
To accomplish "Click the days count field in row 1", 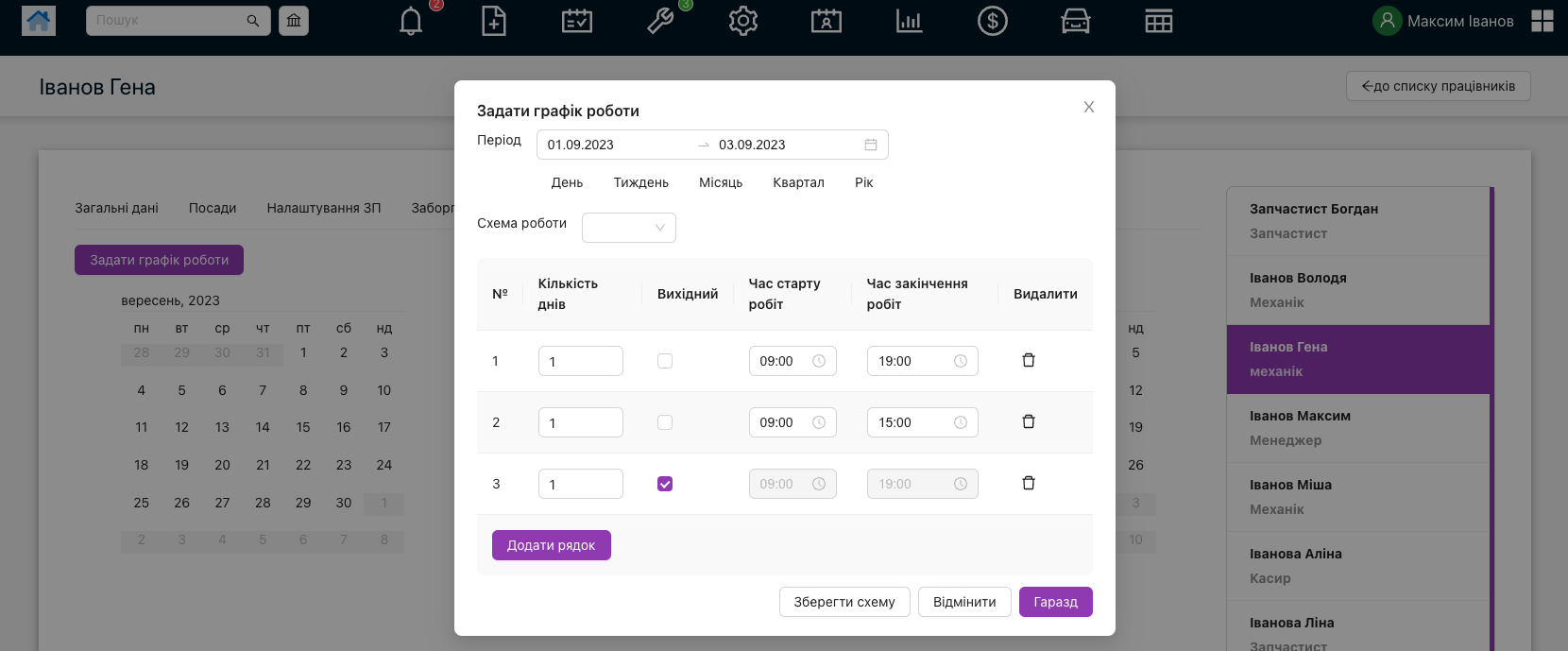I will (x=580, y=361).
